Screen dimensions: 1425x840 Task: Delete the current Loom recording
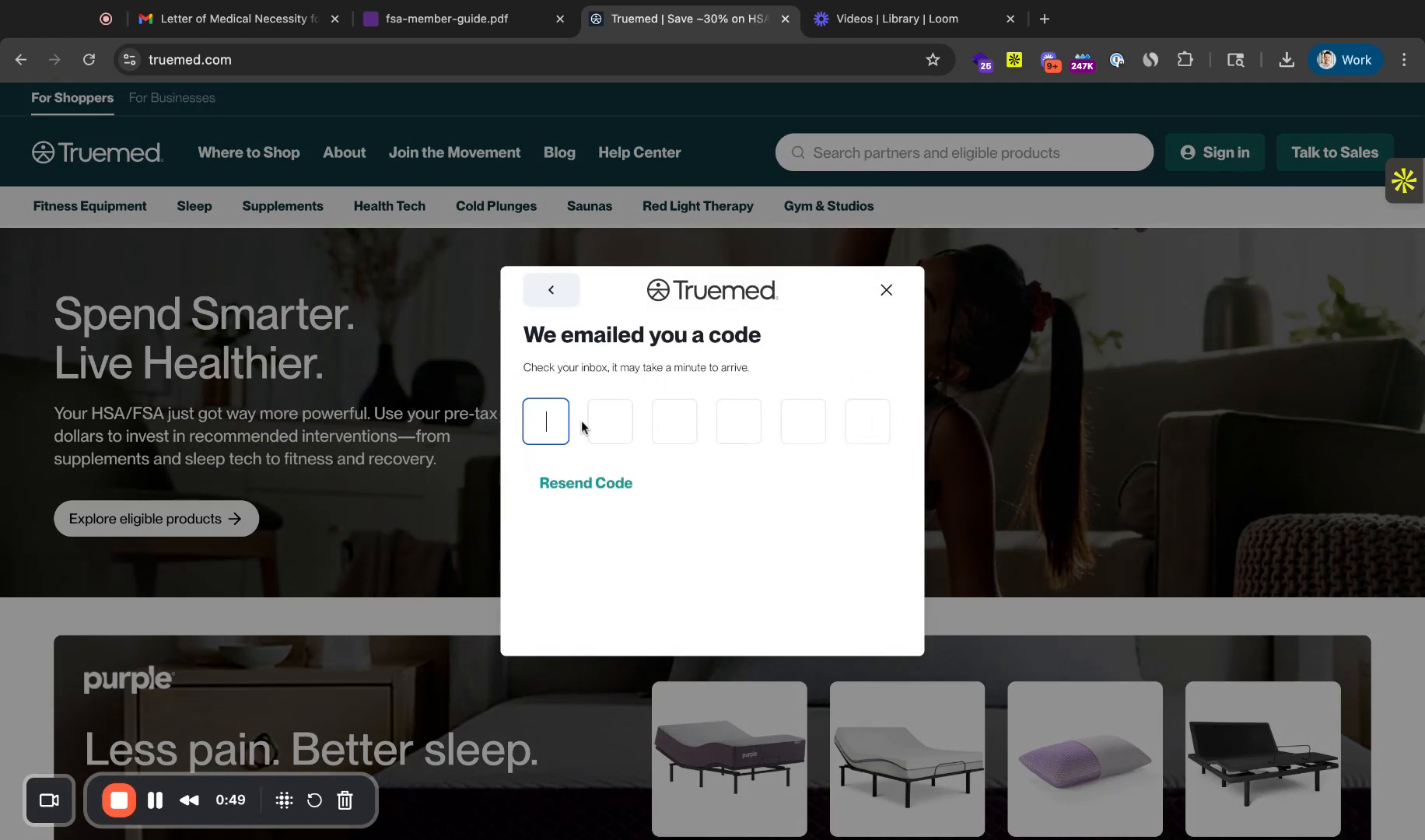coord(344,800)
